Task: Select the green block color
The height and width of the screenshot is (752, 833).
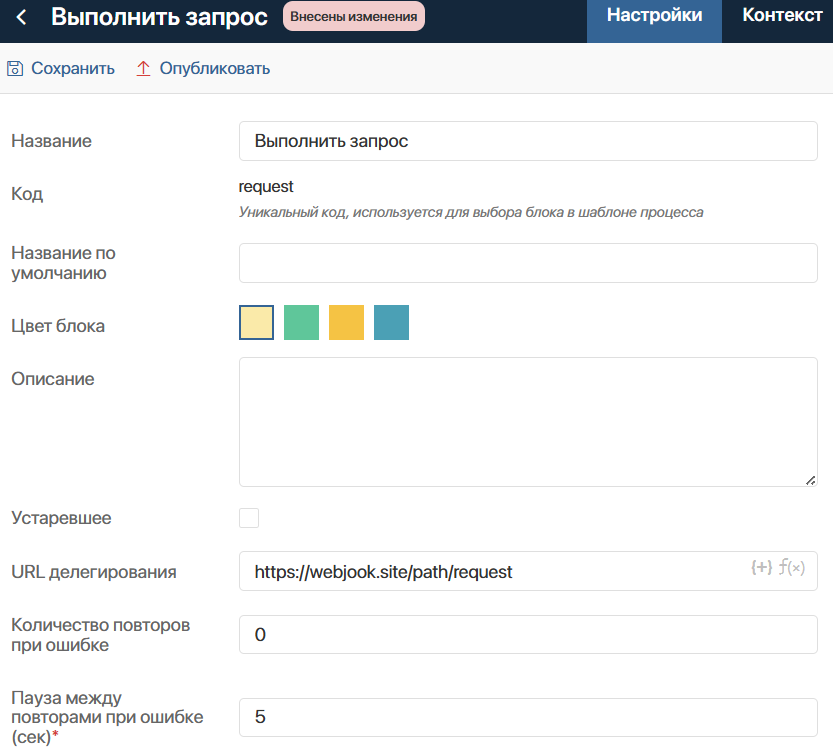Action: [x=301, y=322]
